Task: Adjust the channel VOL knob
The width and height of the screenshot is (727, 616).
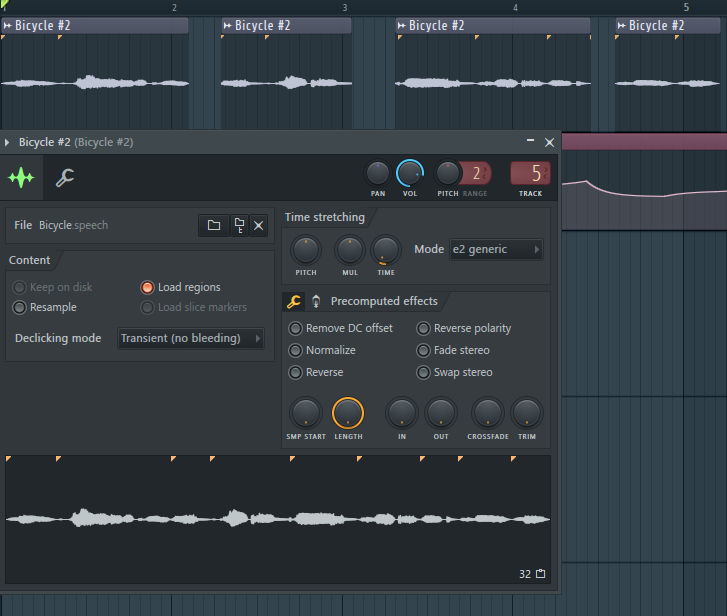Action: [410, 173]
